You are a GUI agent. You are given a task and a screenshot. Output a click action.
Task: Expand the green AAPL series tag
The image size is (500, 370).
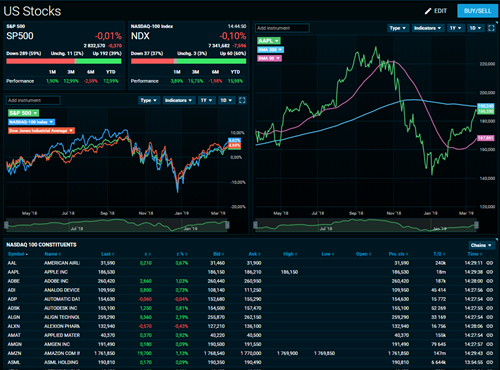269,41
